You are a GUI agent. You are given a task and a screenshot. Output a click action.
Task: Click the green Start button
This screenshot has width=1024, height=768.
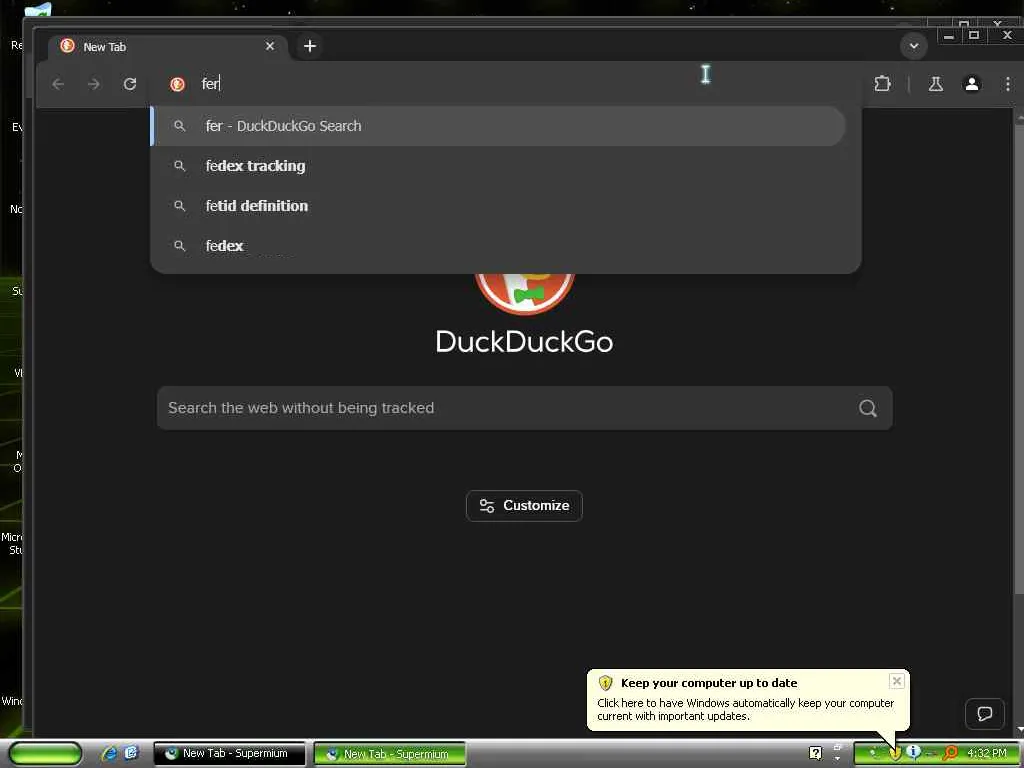pos(45,754)
